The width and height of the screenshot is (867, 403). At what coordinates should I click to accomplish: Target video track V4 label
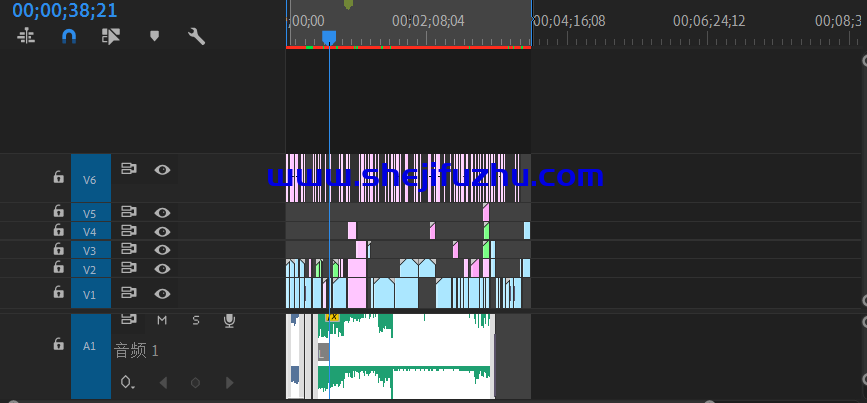pyautogui.click(x=90, y=232)
